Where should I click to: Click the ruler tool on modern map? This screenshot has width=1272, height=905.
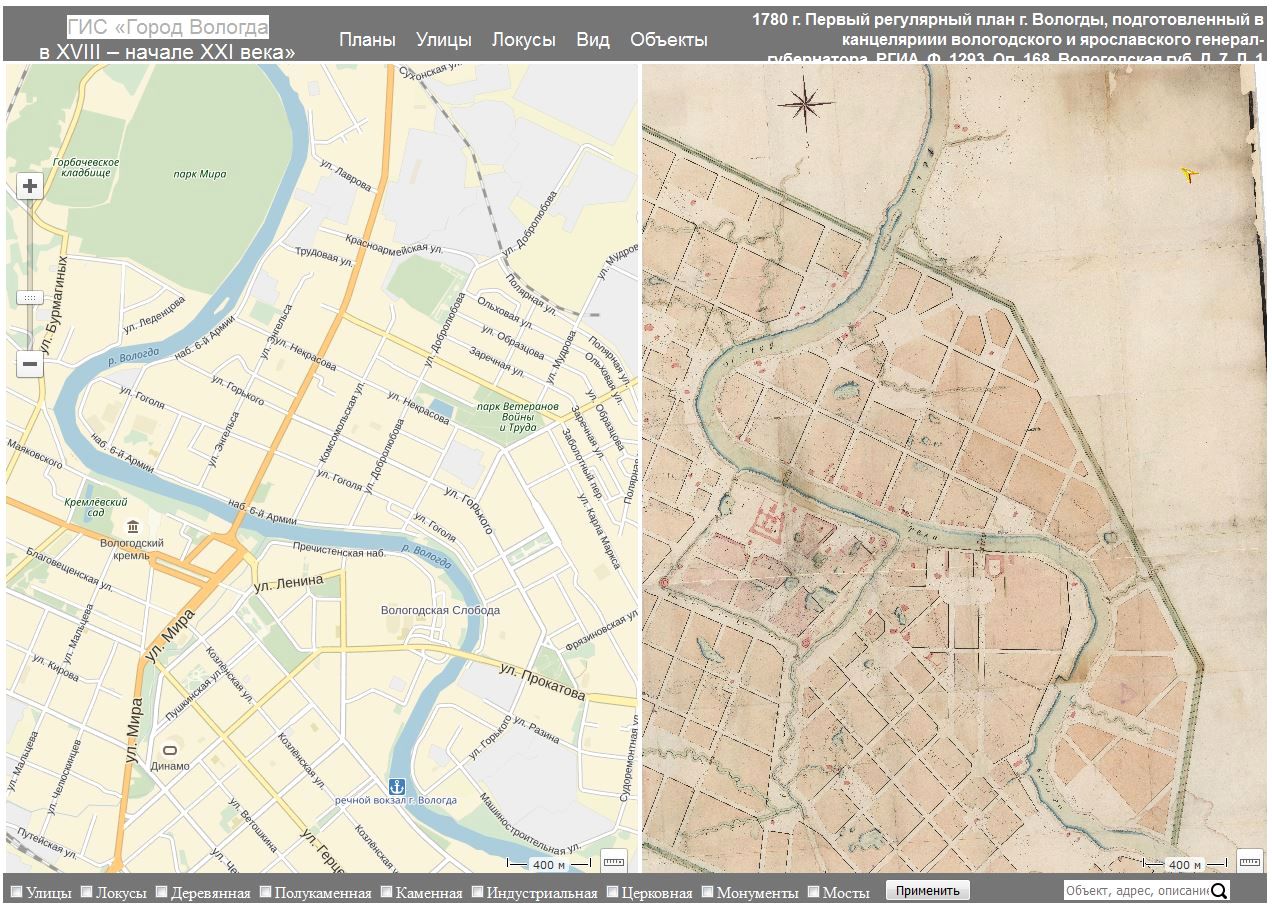pos(613,861)
